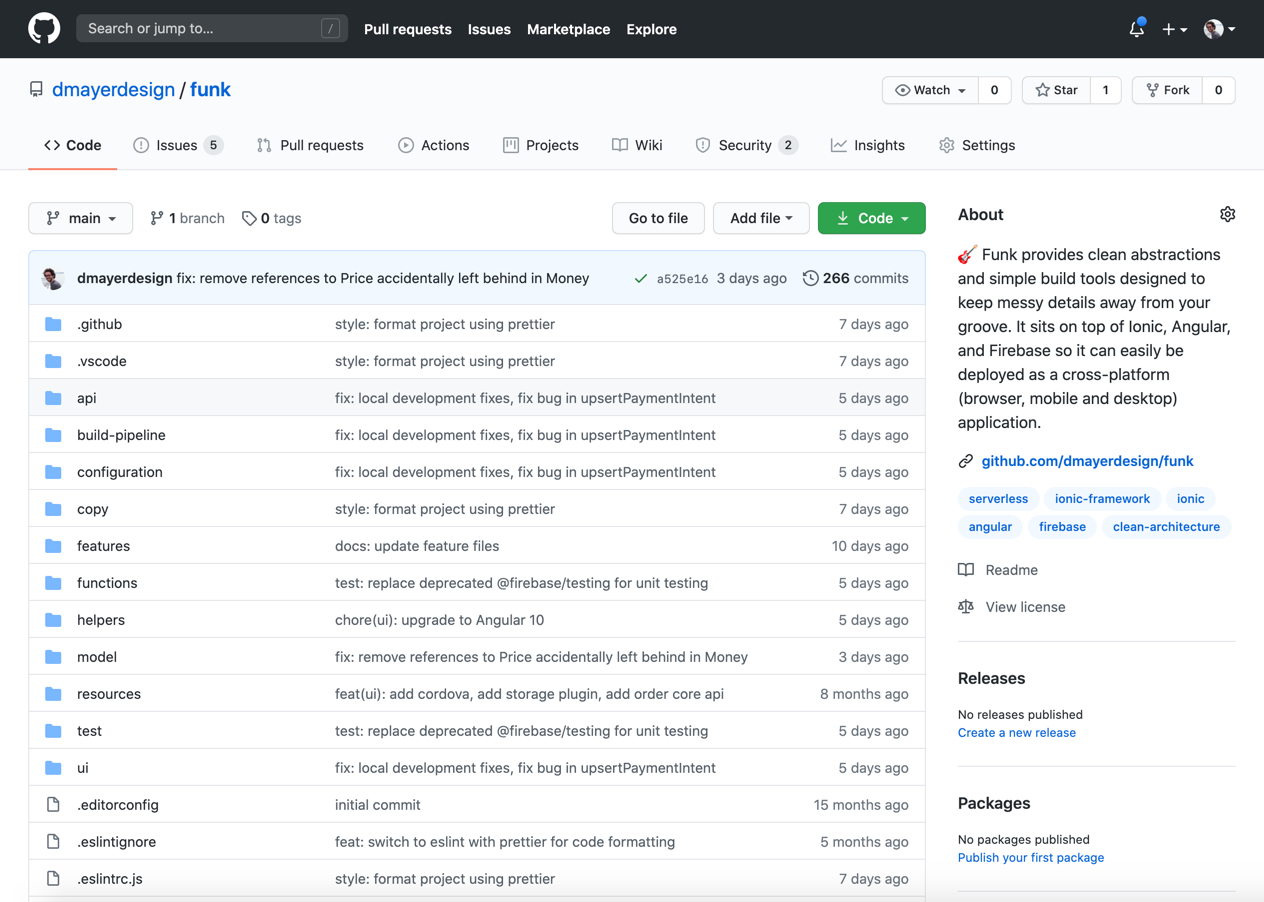The height and width of the screenshot is (902, 1264).
Task: Switch to the Issues tab
Action: coord(177,145)
